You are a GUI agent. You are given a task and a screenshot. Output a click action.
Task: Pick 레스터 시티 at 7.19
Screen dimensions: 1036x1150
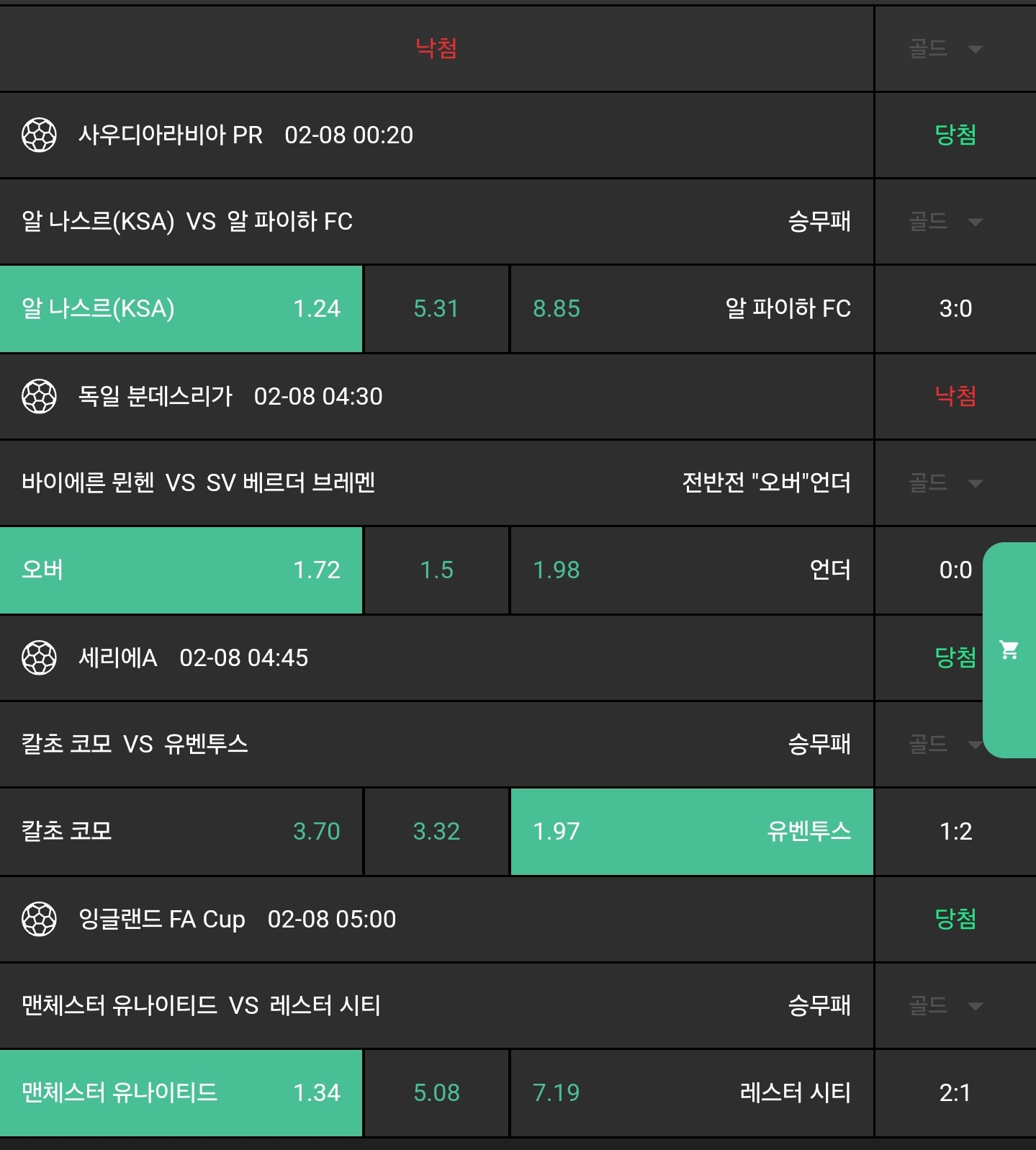(x=691, y=1093)
